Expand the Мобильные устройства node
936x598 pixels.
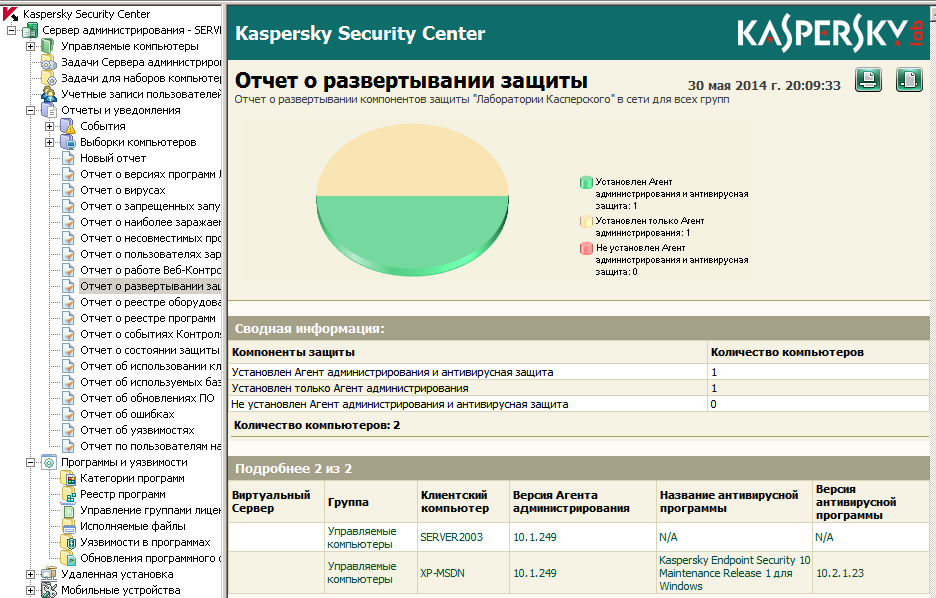coord(30,590)
